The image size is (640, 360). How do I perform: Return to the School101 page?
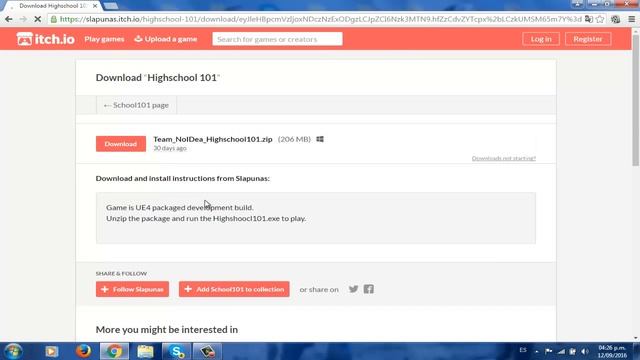coord(136,105)
